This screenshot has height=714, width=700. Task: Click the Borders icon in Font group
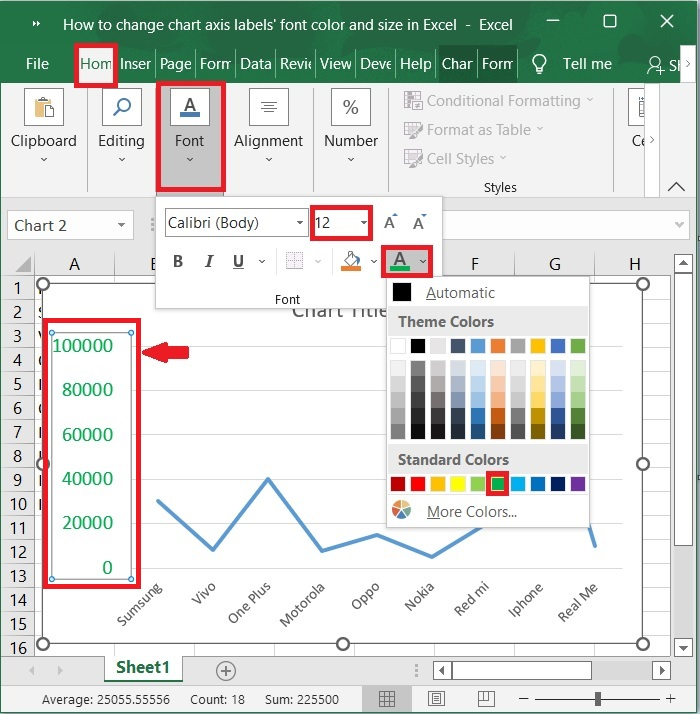pos(294,261)
